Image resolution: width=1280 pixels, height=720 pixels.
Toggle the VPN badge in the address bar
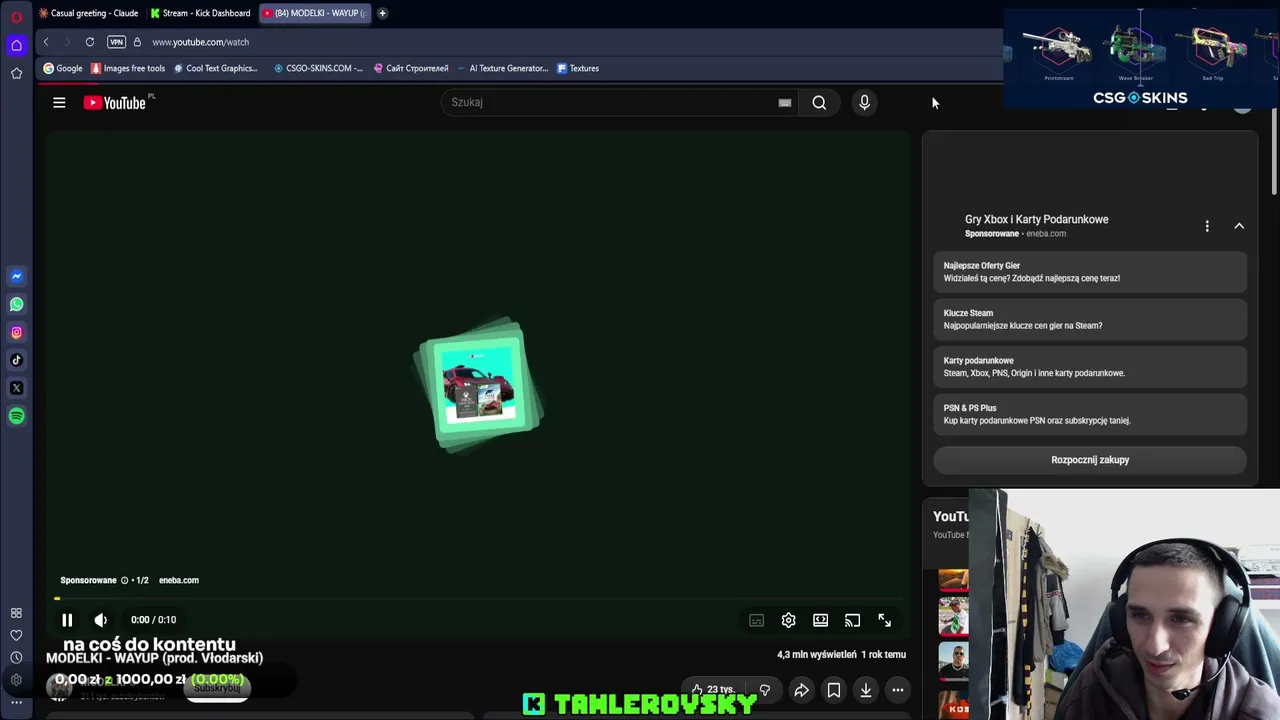(x=116, y=42)
